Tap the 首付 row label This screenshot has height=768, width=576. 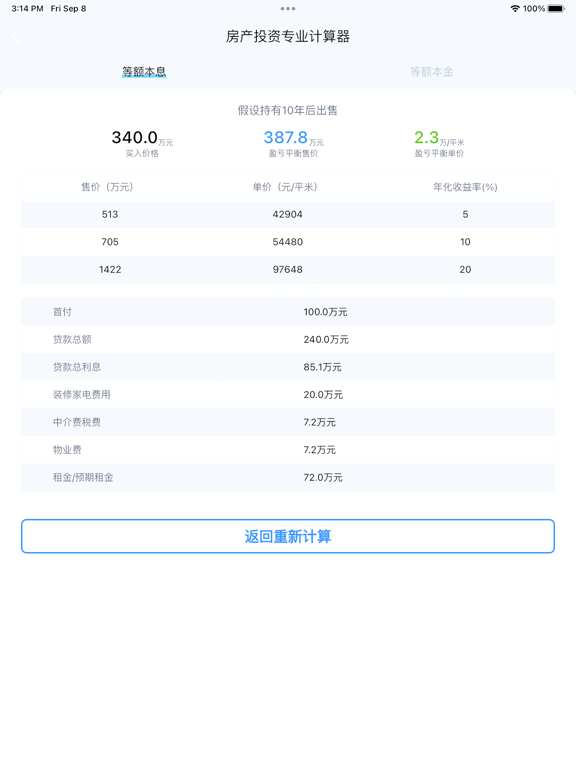[x=62, y=312]
